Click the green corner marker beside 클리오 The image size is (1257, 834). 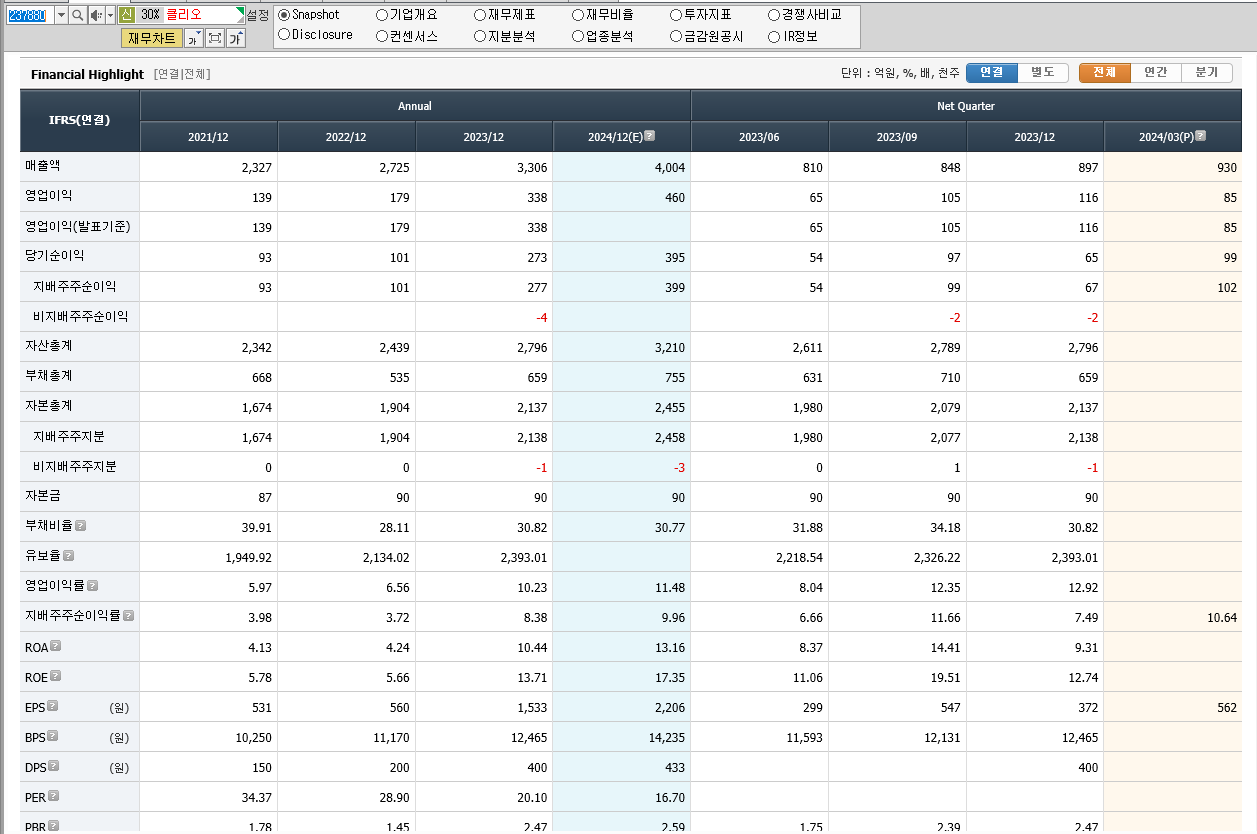(x=240, y=9)
